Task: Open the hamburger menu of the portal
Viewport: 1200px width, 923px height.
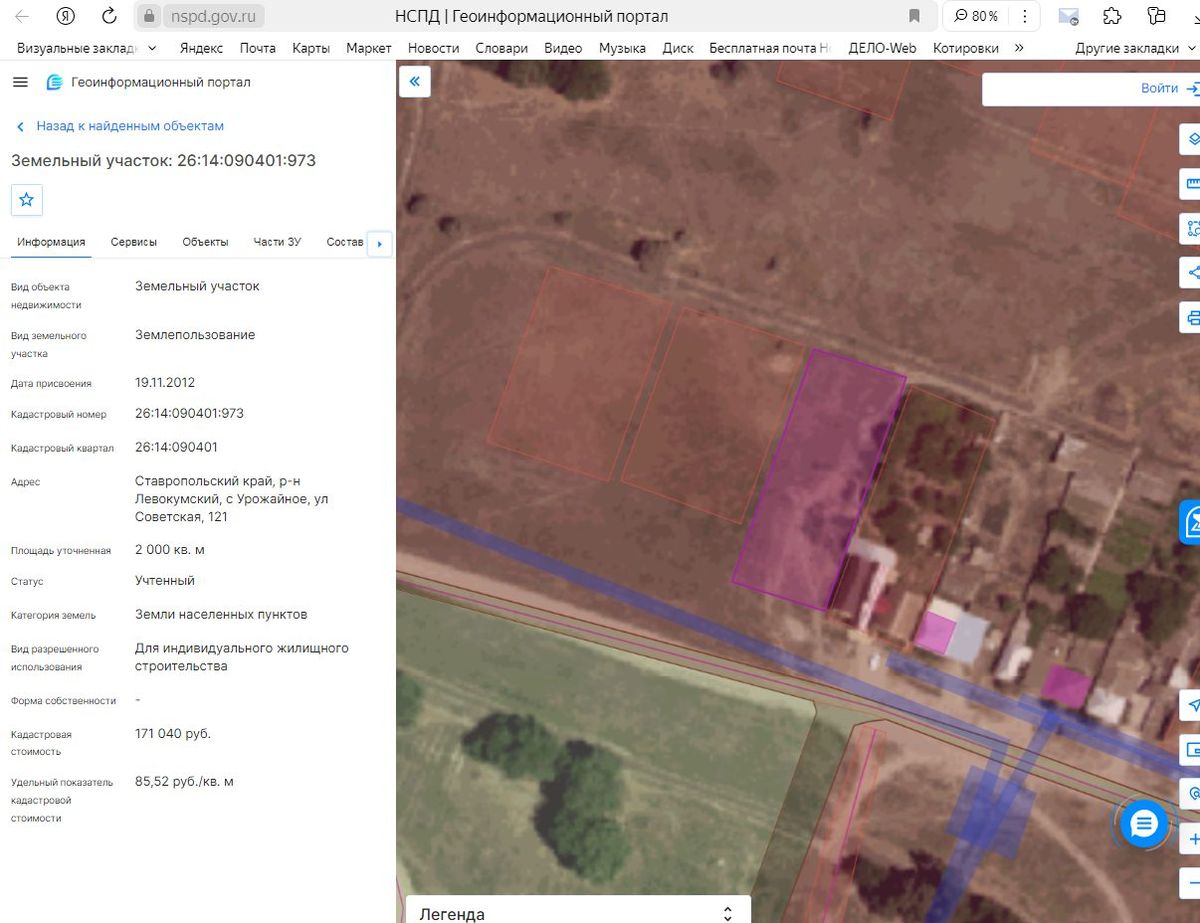Action: [x=20, y=82]
